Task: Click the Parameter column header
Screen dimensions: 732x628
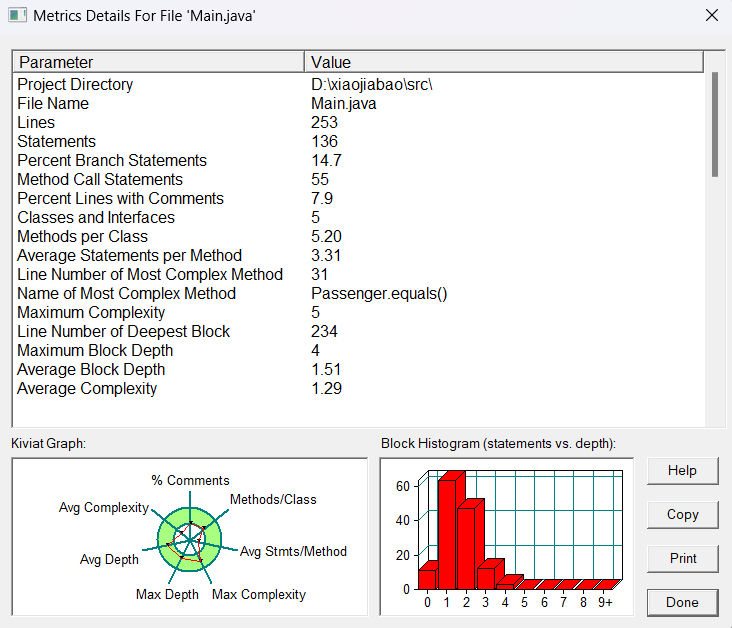Action: [159, 62]
